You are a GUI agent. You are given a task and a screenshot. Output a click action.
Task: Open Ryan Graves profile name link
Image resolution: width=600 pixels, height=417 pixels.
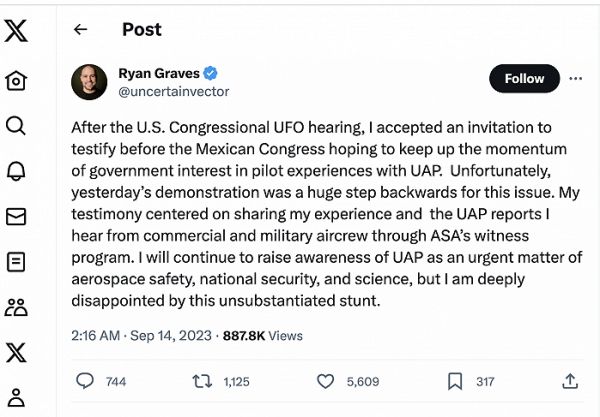(160, 73)
